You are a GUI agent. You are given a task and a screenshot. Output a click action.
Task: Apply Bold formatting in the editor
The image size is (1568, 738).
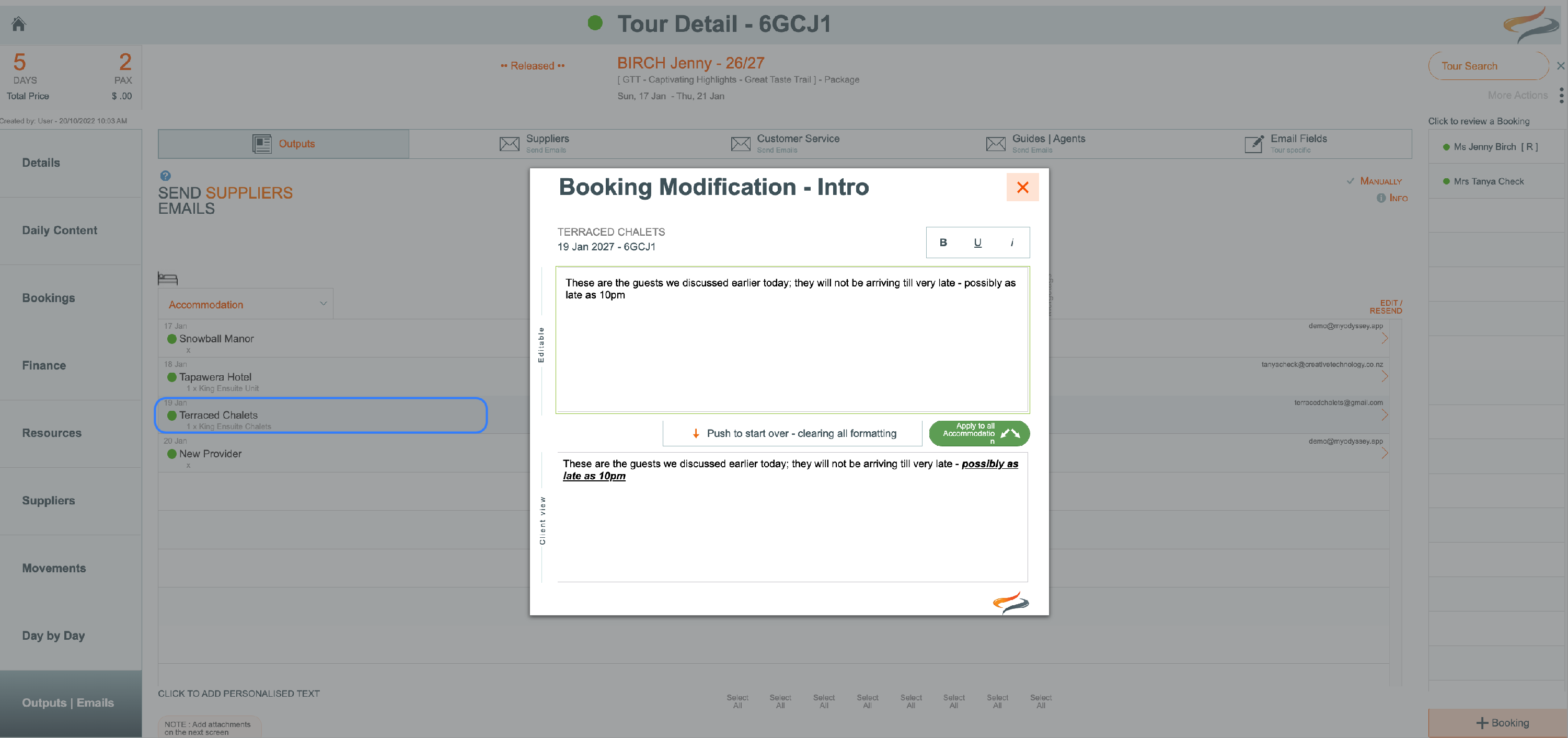click(x=943, y=243)
